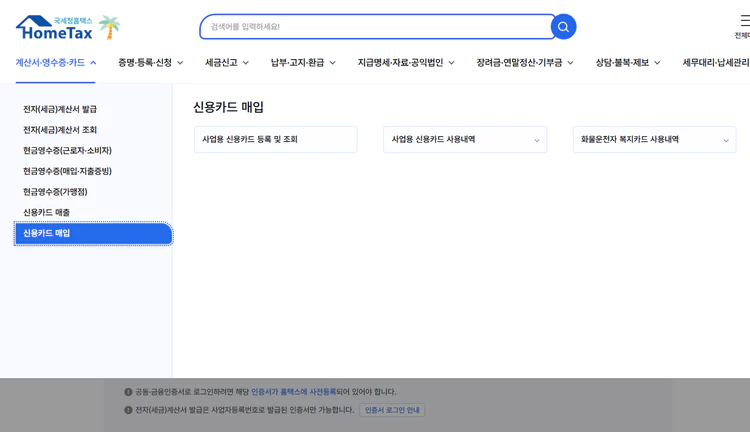750x432 pixels.
Task: Select 신용카드 매출 in sidebar
Action: [x=46, y=212]
